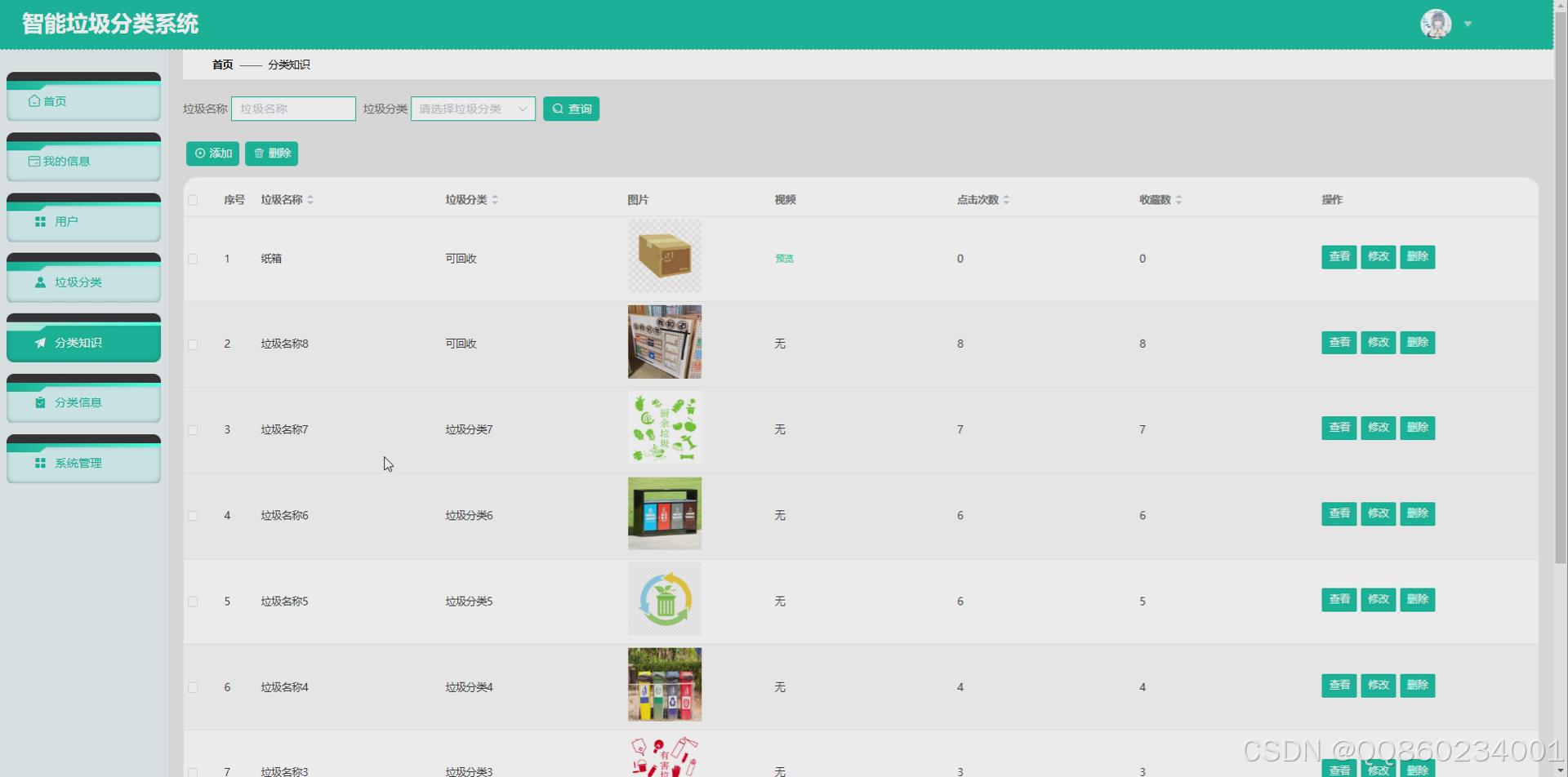Viewport: 1568px width, 777px height.
Task: Check the checkbox for row 垃圾名称8
Action: [x=193, y=344]
